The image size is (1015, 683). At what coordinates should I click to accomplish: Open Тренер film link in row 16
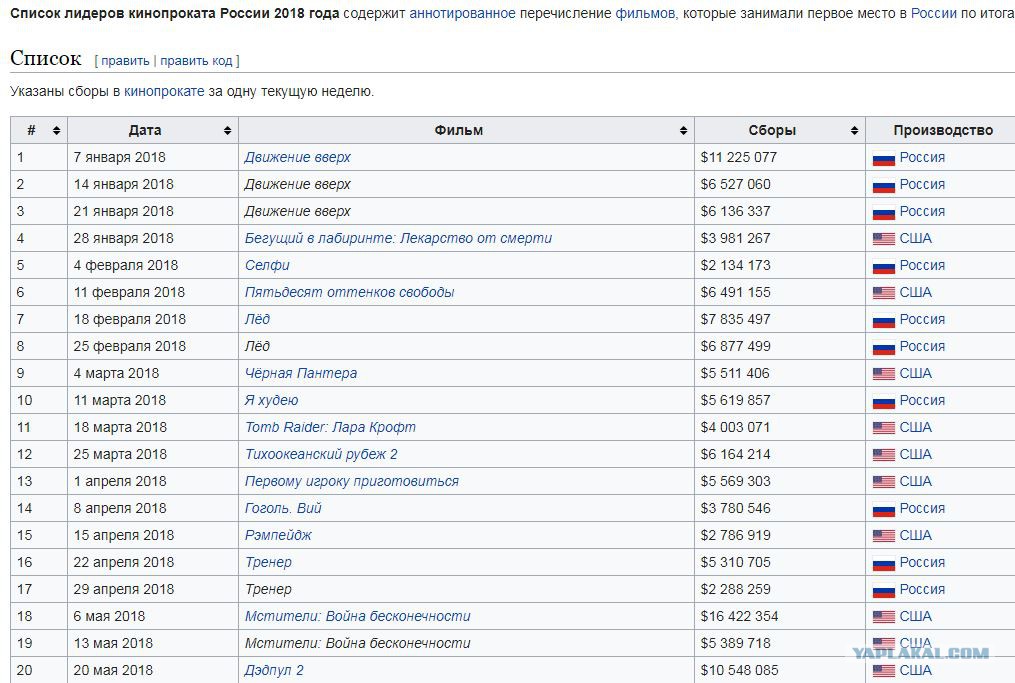tap(268, 563)
